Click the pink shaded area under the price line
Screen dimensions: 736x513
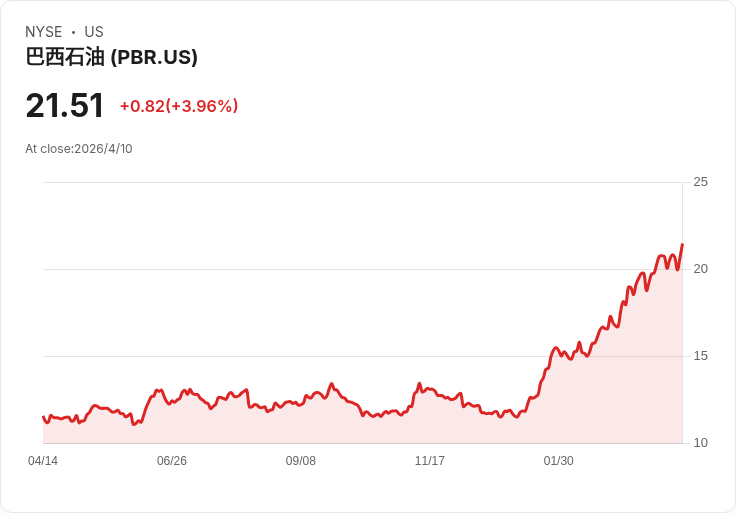click(600, 410)
